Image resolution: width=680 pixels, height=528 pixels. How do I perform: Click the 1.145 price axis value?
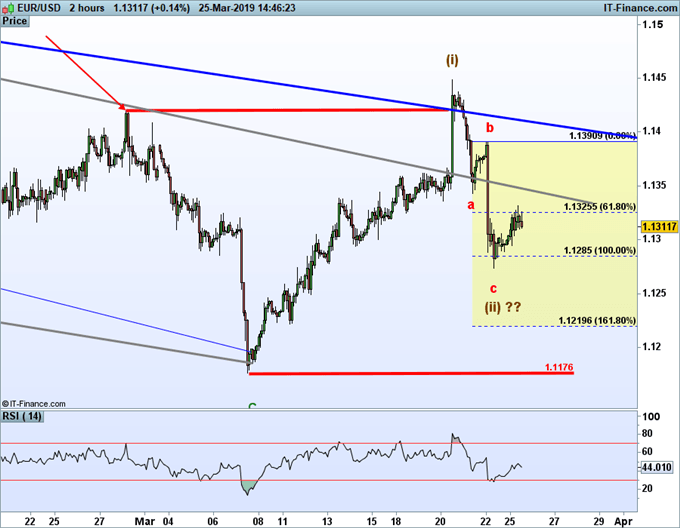[655, 78]
